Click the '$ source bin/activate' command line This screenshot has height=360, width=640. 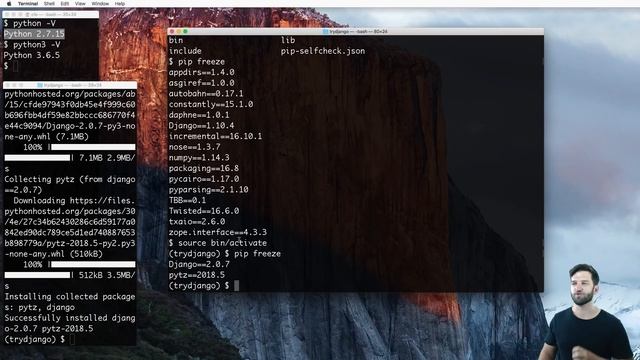click(218, 243)
